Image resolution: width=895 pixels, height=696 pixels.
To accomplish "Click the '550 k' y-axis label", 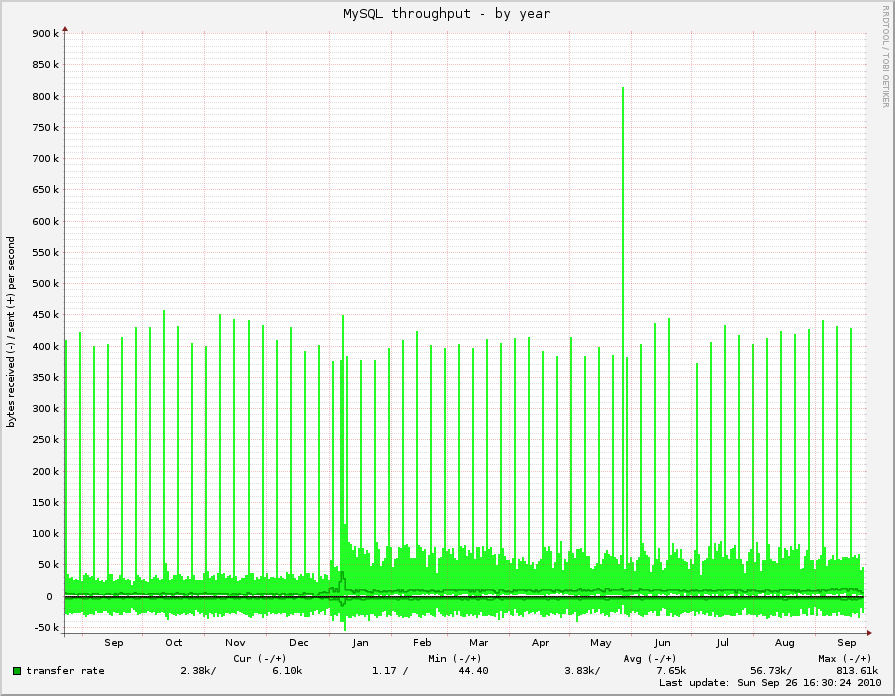I will (46, 252).
